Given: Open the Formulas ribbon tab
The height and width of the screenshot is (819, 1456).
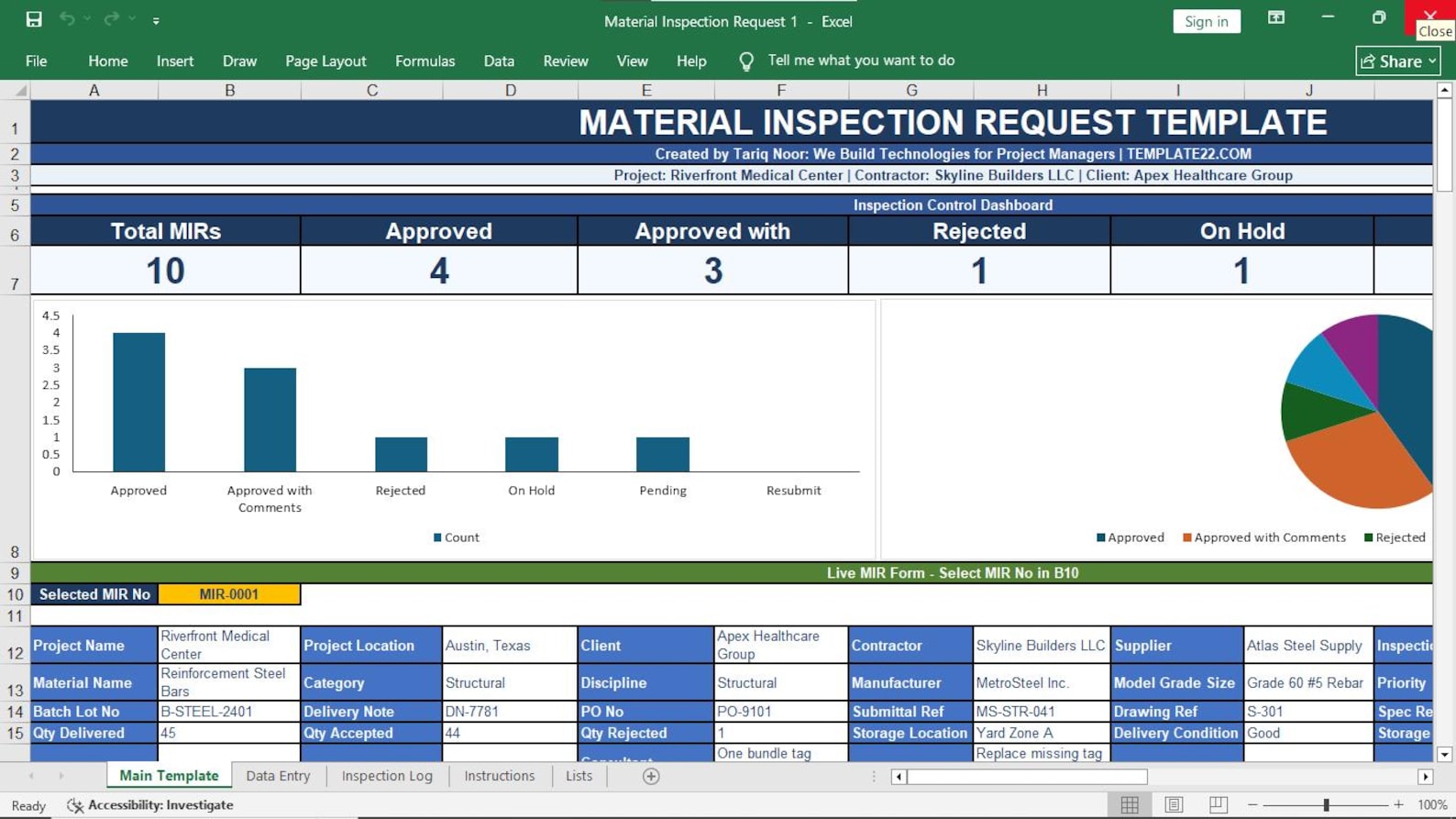Looking at the screenshot, I should click(x=425, y=61).
